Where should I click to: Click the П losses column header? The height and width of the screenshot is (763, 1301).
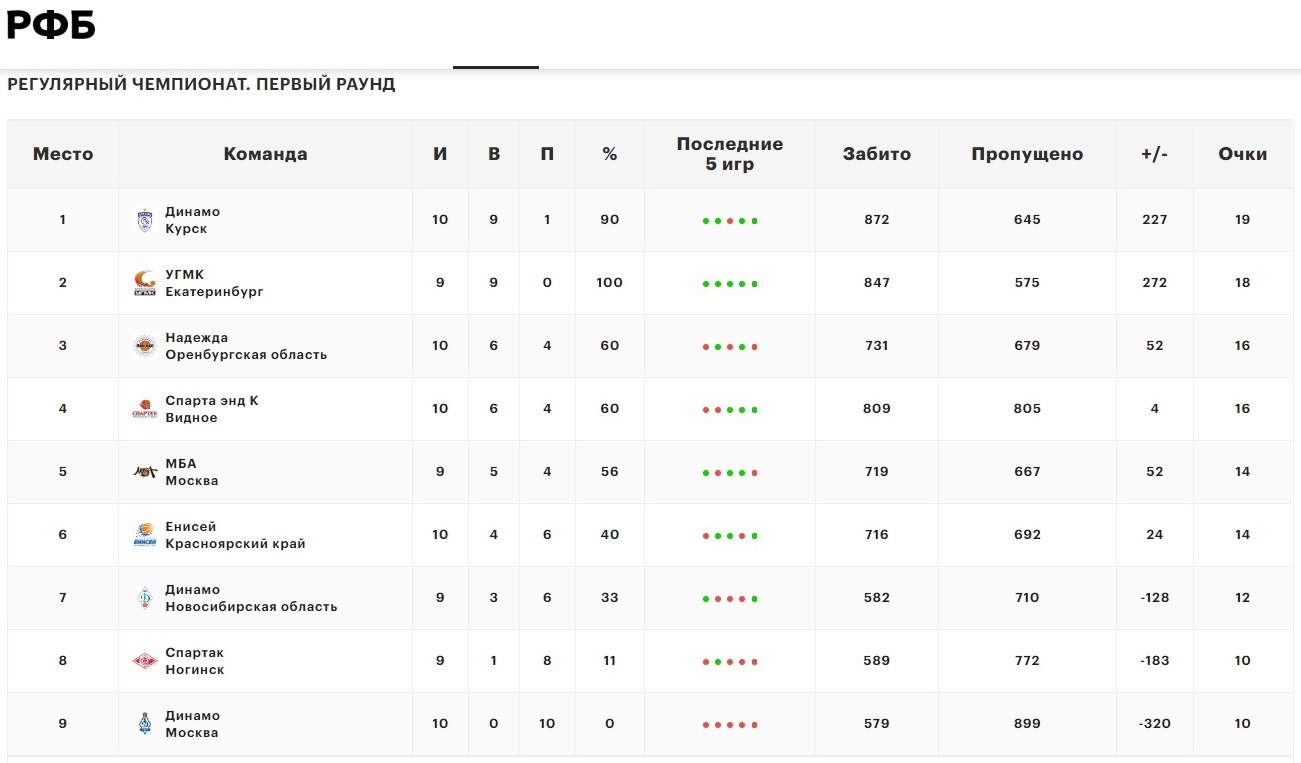pyautogui.click(x=547, y=154)
